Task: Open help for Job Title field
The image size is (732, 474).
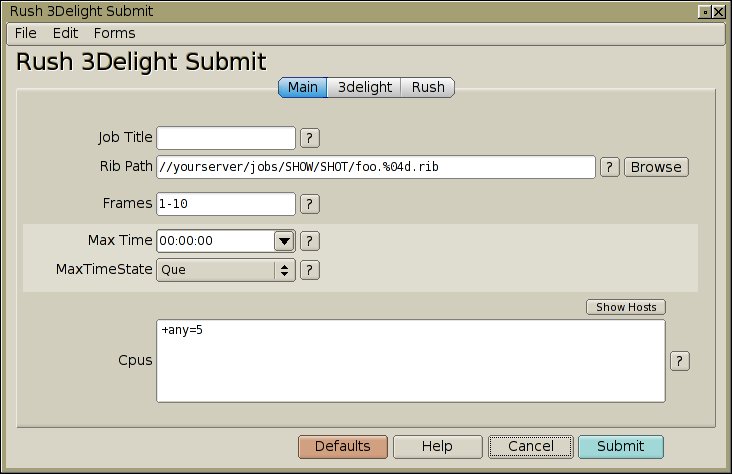Action: [x=310, y=138]
